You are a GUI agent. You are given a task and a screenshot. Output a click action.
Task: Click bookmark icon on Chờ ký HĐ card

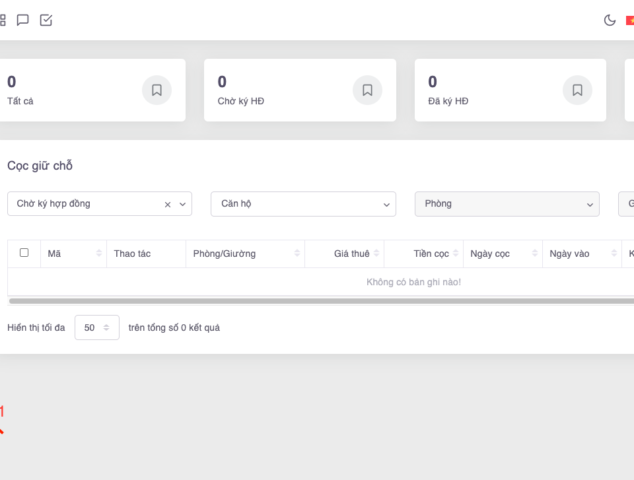point(367,90)
